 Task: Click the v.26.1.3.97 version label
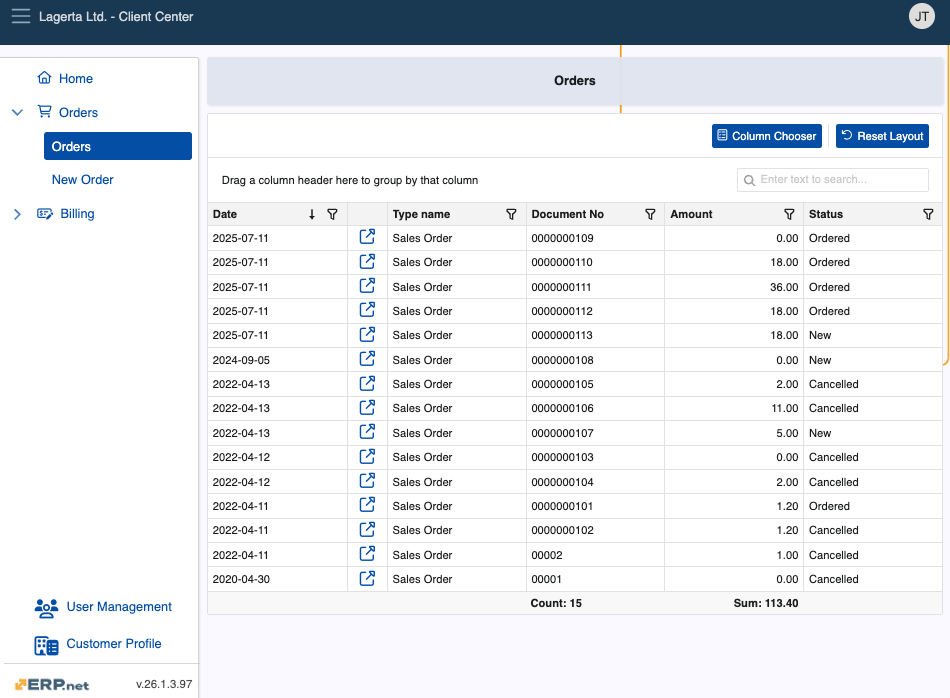(x=164, y=684)
